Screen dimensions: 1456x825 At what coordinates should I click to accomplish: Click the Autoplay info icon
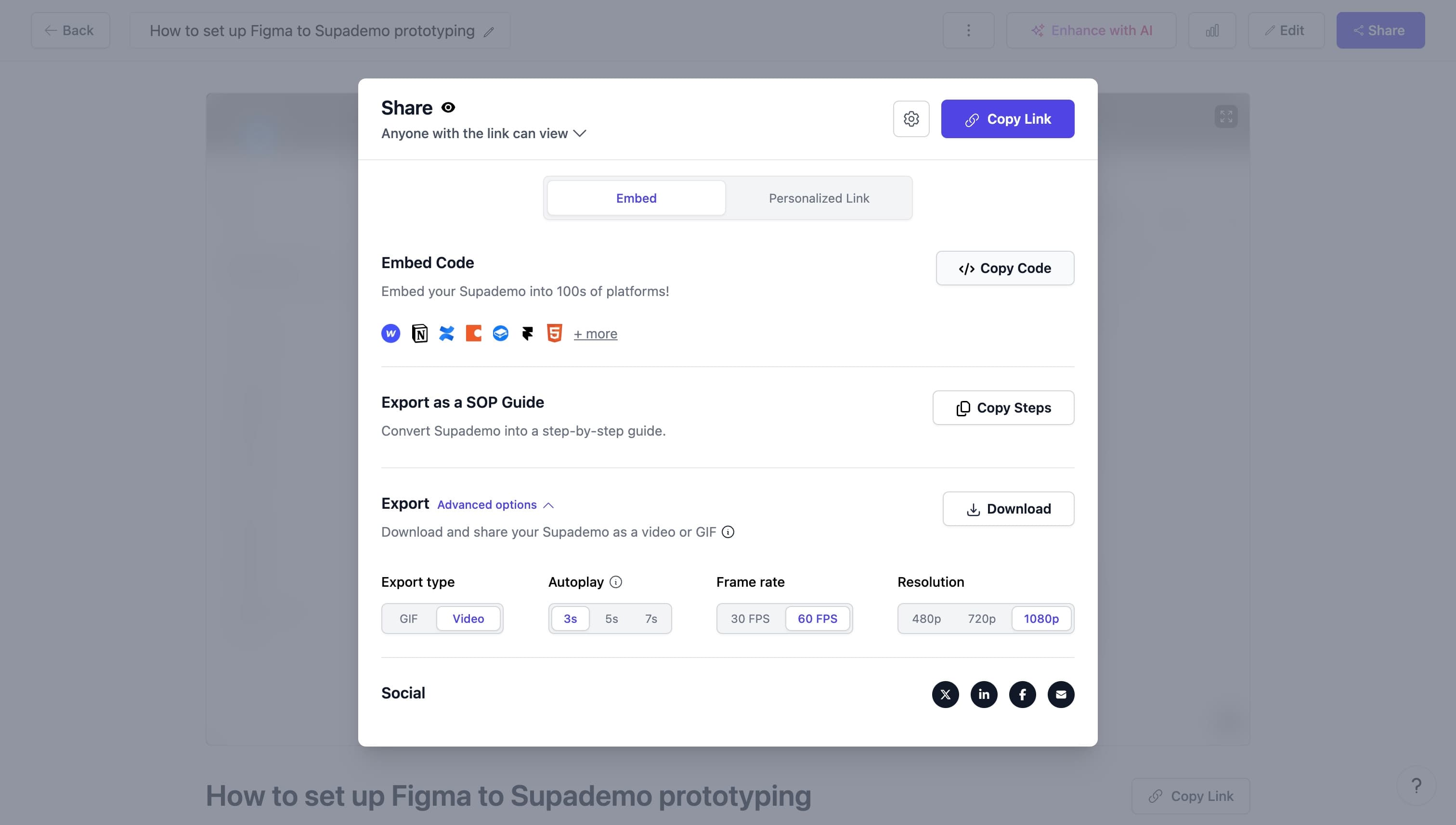click(x=615, y=582)
